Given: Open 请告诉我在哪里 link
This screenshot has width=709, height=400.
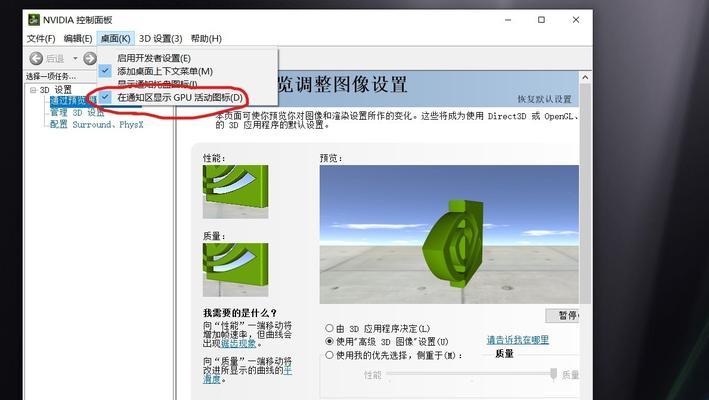Looking at the screenshot, I should pos(518,340).
